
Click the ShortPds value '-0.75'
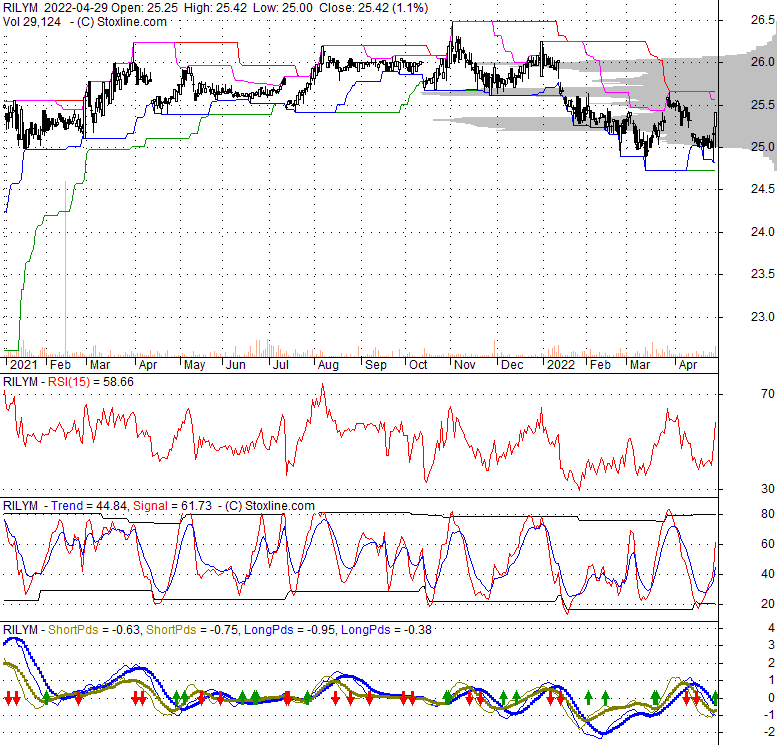coord(223,630)
